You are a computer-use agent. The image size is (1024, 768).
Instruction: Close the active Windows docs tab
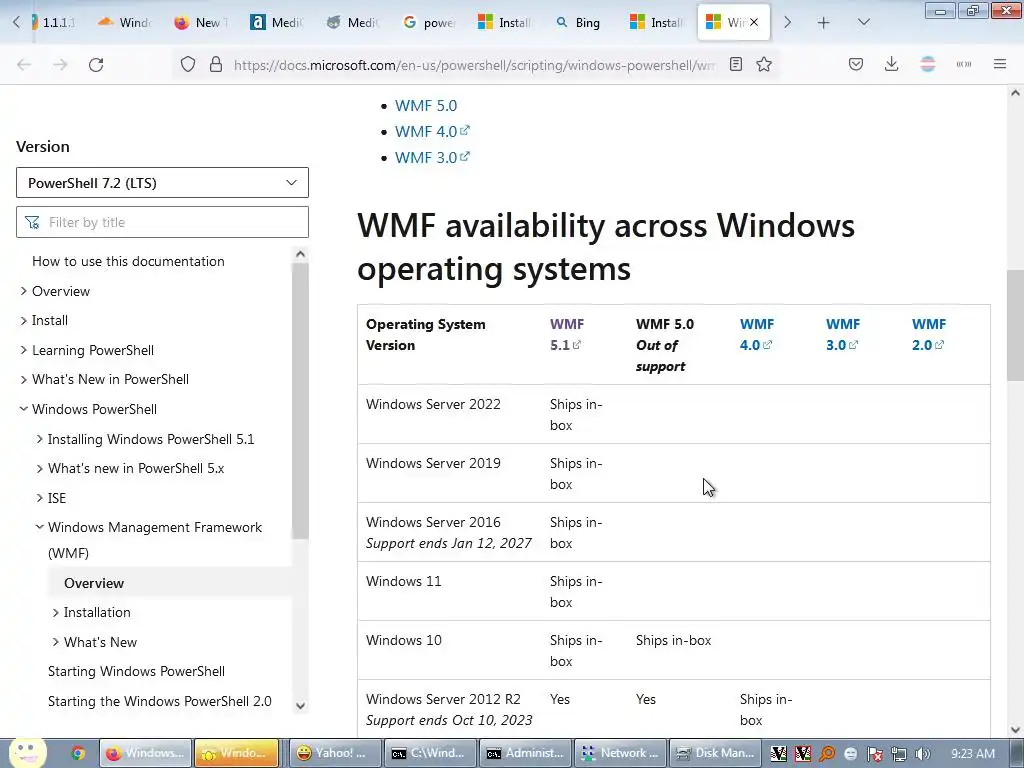coord(754,23)
